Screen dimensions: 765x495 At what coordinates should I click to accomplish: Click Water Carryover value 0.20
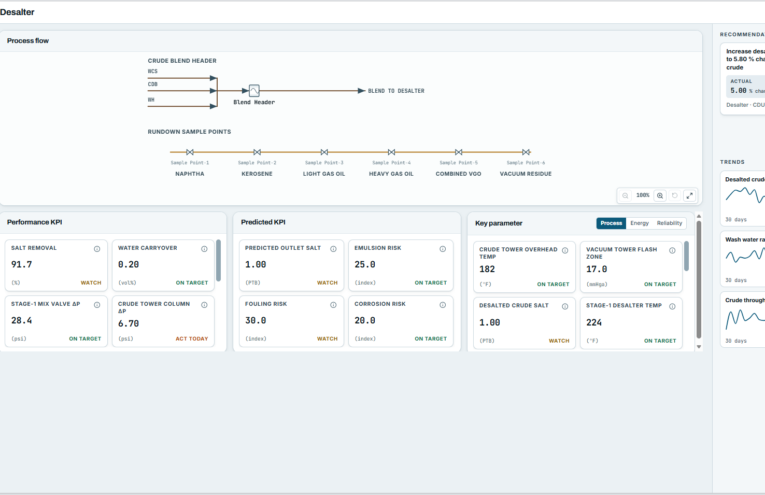click(x=128, y=264)
